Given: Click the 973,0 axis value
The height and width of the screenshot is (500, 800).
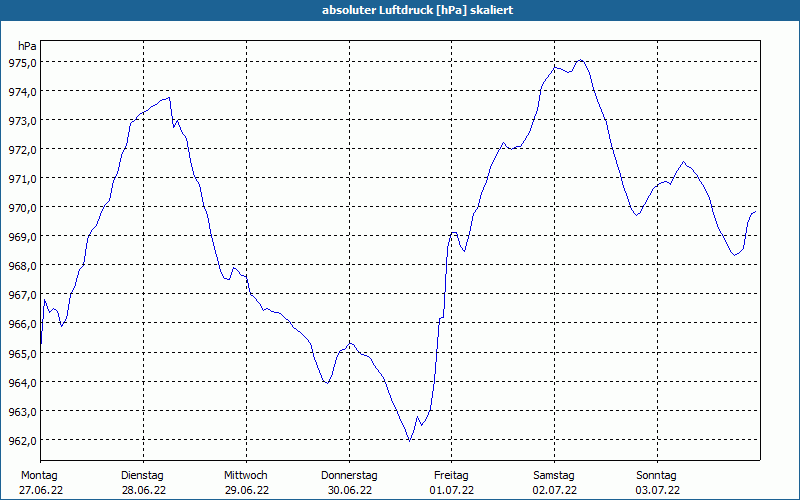Looking at the screenshot, I should [22, 120].
